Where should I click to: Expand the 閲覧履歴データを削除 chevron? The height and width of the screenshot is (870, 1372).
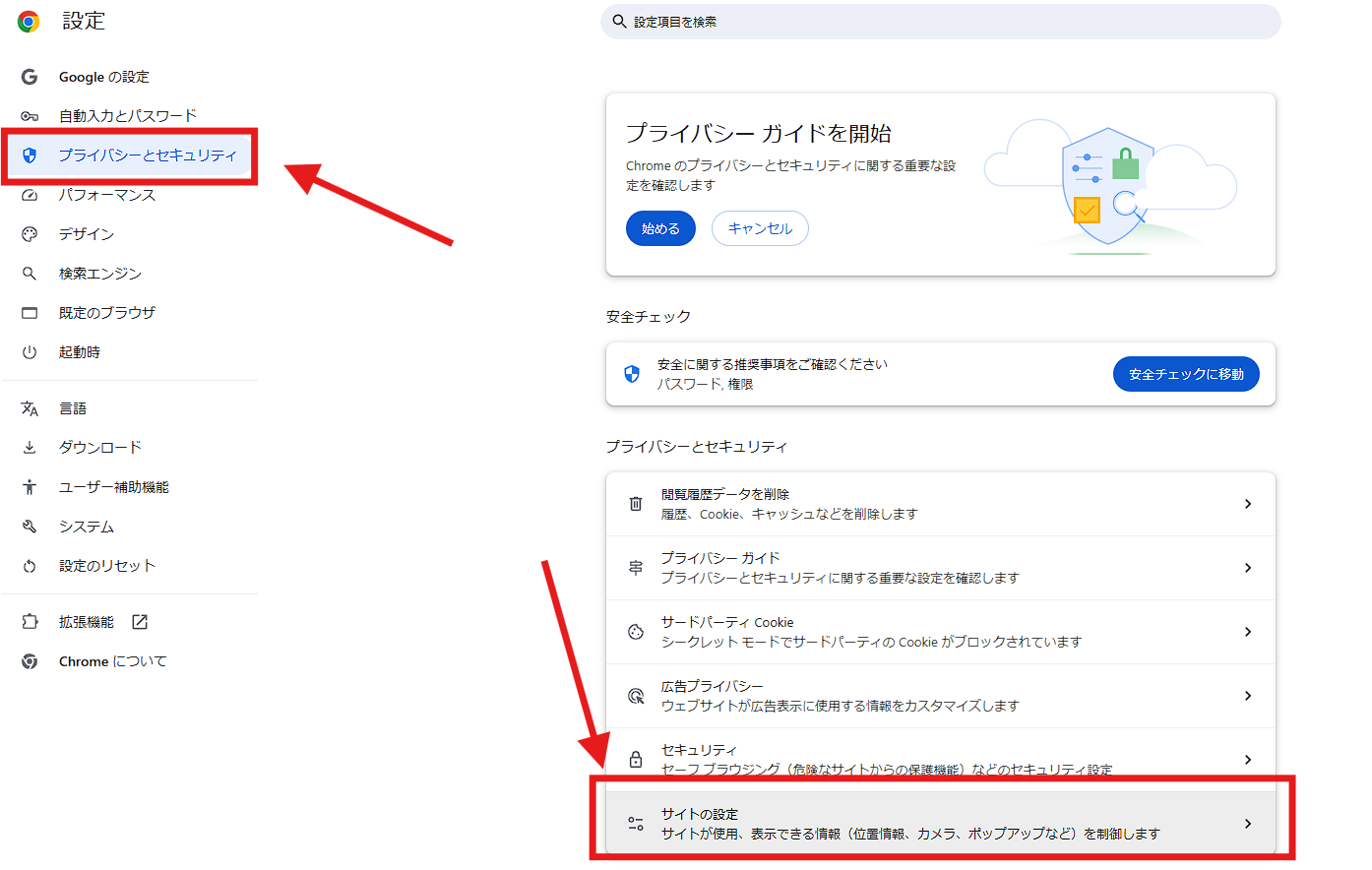(1248, 504)
